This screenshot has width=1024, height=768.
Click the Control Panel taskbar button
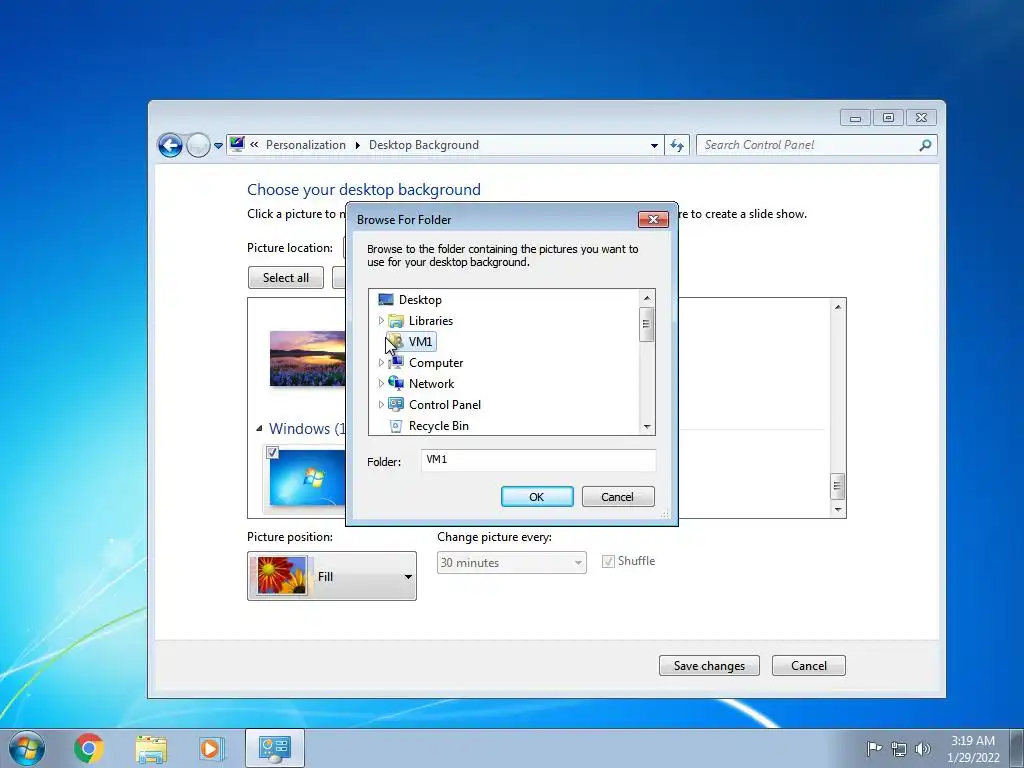(x=275, y=748)
